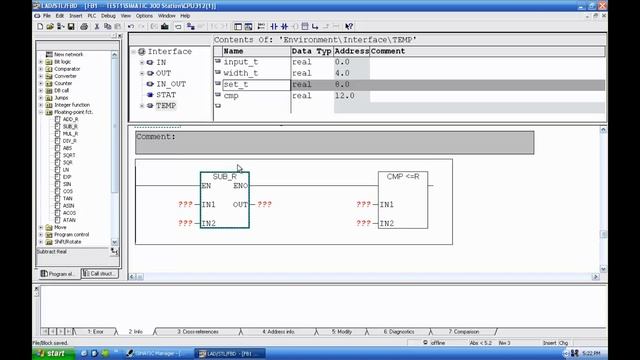Open the File menu
This screenshot has height=360, width=640.
(x=47, y=16)
